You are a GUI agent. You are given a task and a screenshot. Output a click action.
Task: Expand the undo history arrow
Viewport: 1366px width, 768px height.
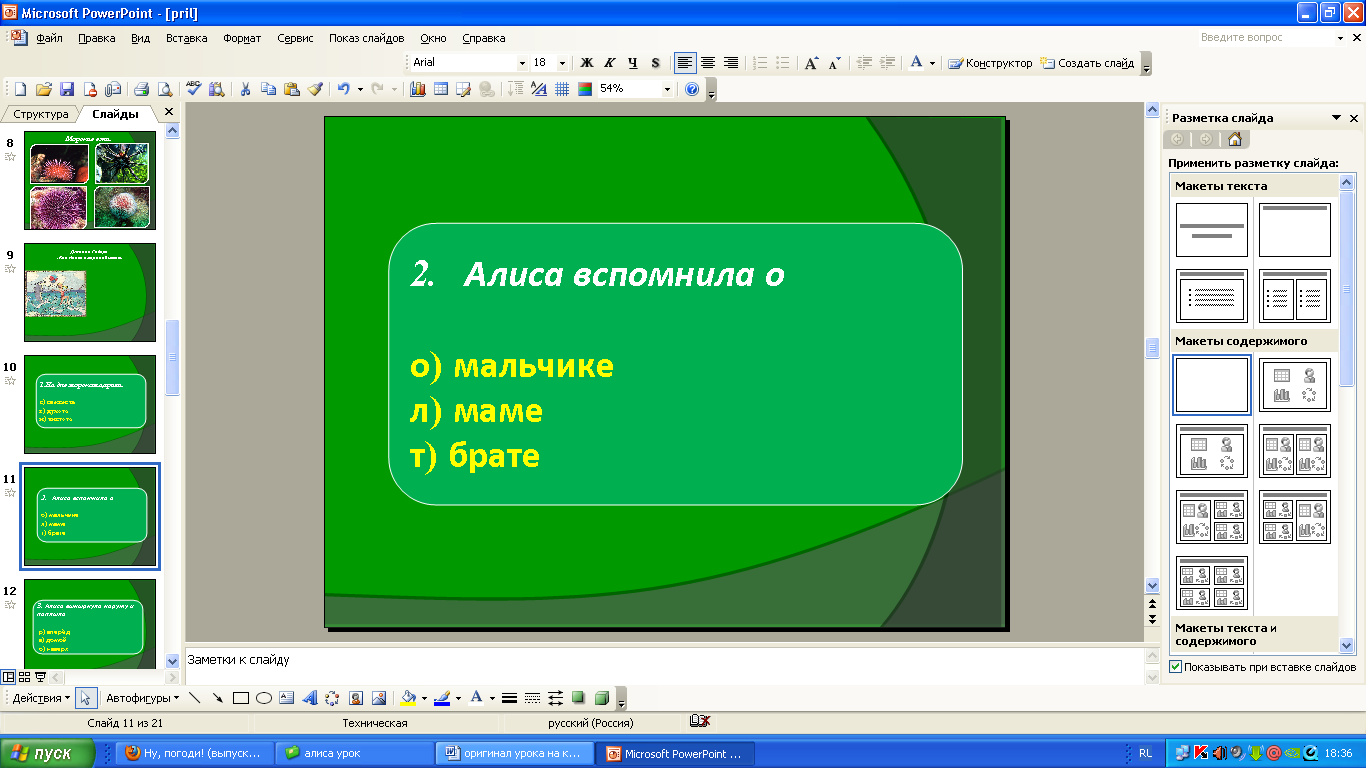[x=358, y=89]
